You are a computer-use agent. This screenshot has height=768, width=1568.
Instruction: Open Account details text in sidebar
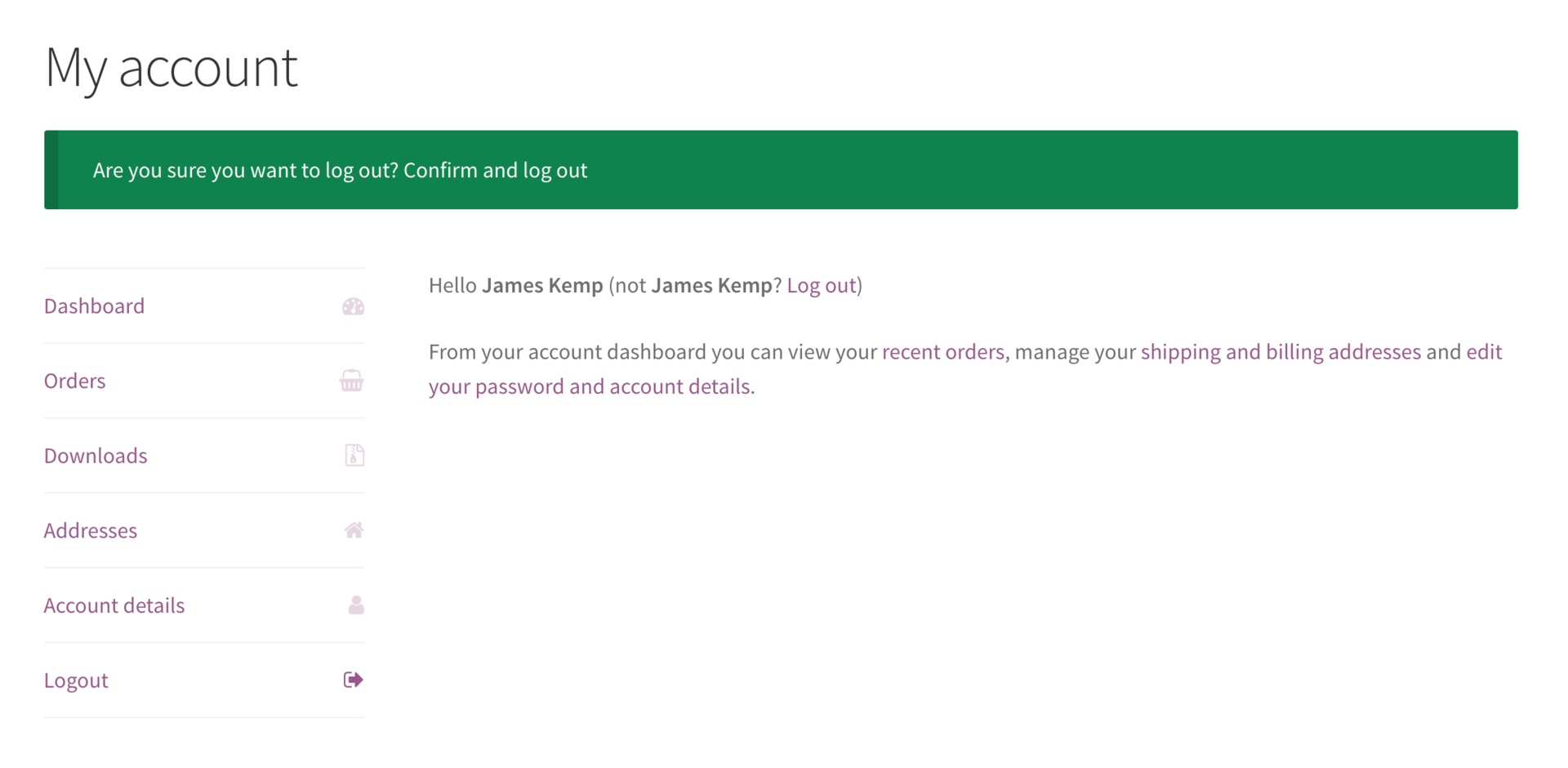click(114, 605)
